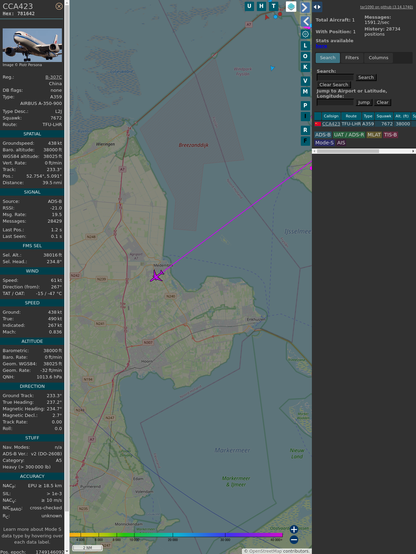Click the U map toolbar button

pyautogui.click(x=249, y=6)
